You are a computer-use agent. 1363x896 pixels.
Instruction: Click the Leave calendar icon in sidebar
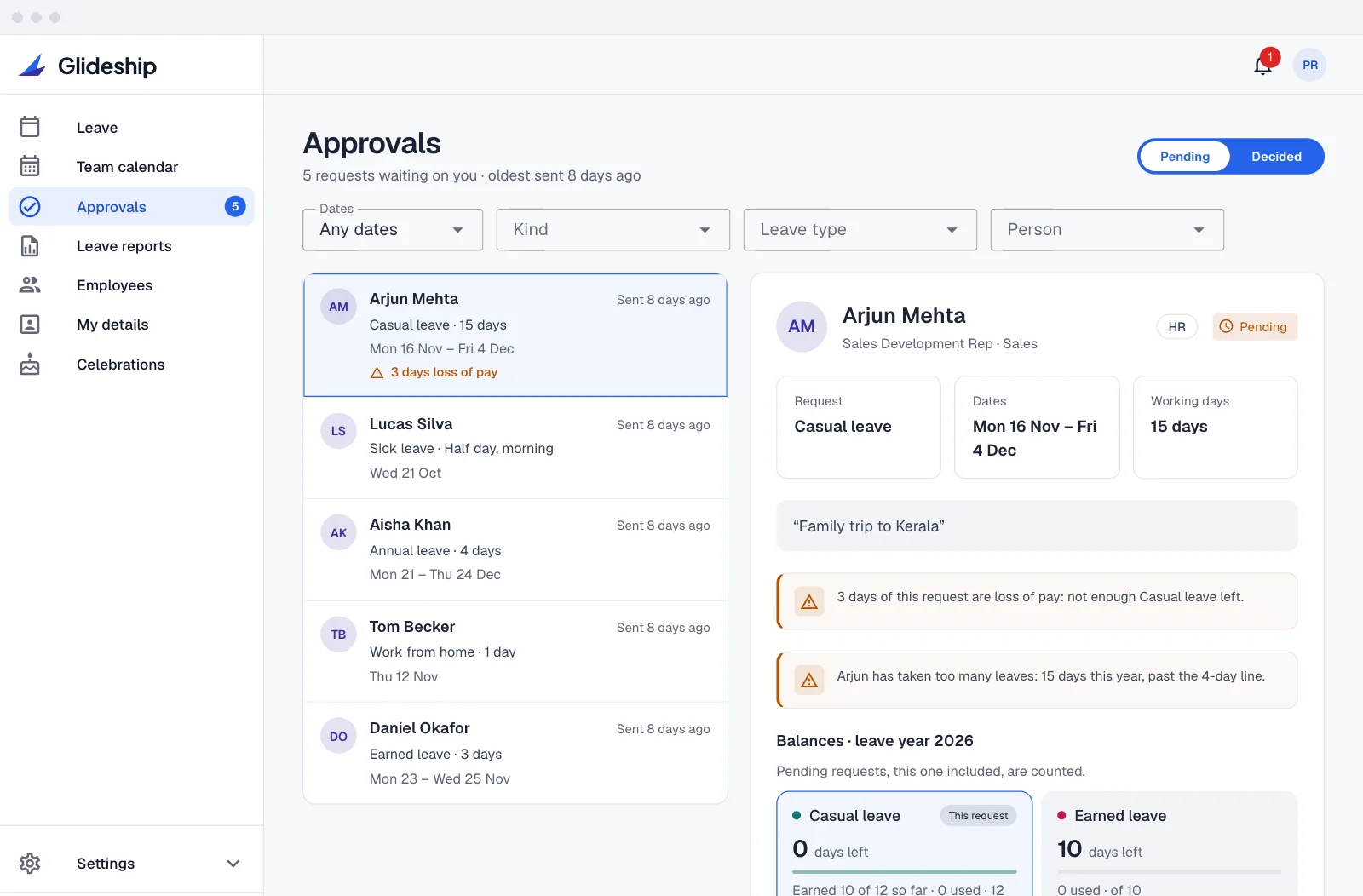pos(30,127)
